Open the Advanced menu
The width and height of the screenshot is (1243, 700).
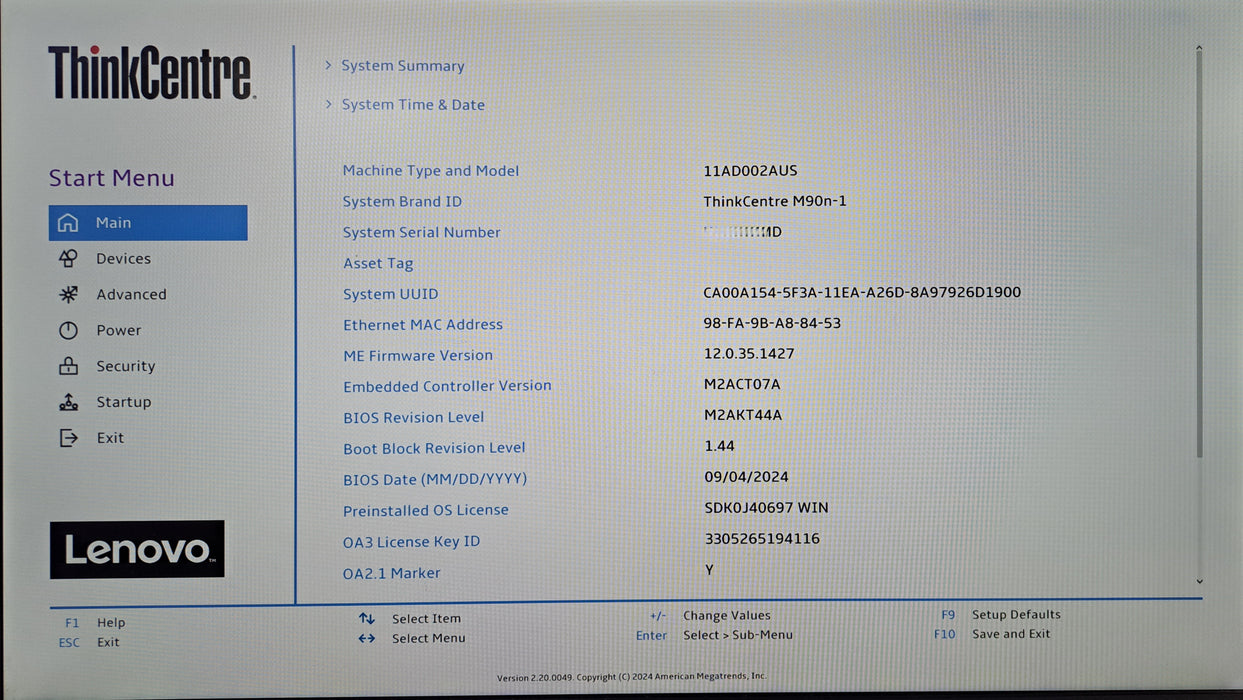coord(131,295)
